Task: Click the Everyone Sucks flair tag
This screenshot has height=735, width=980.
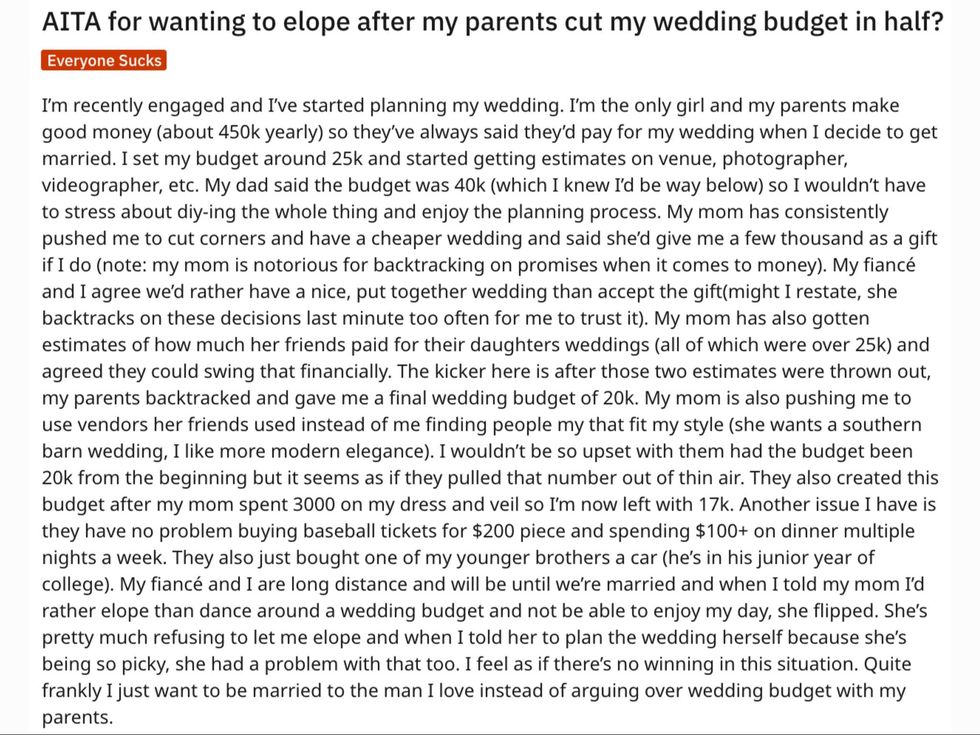Action: (104, 61)
